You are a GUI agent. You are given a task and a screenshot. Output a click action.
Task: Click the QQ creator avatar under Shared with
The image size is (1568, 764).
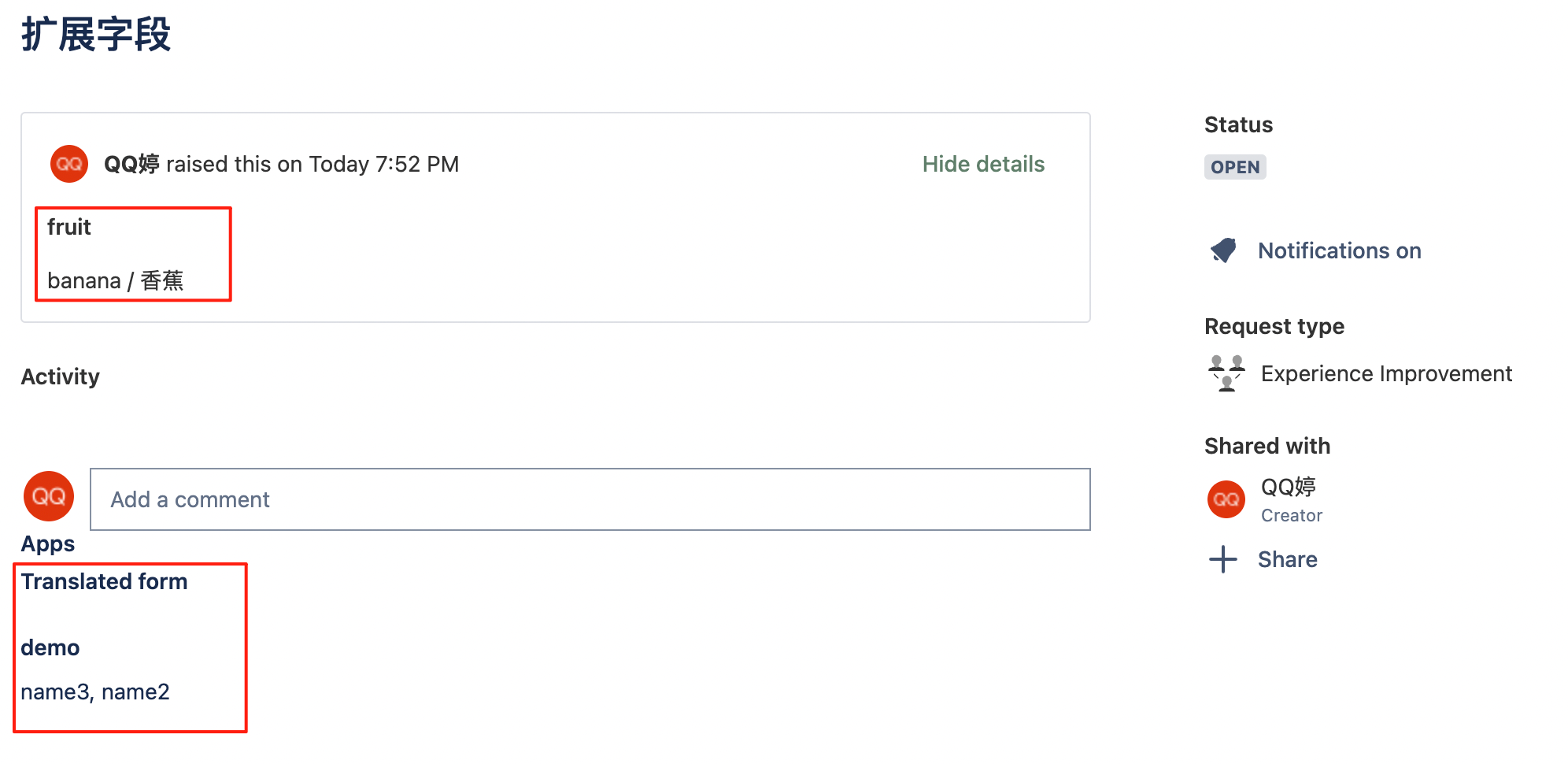1226,499
